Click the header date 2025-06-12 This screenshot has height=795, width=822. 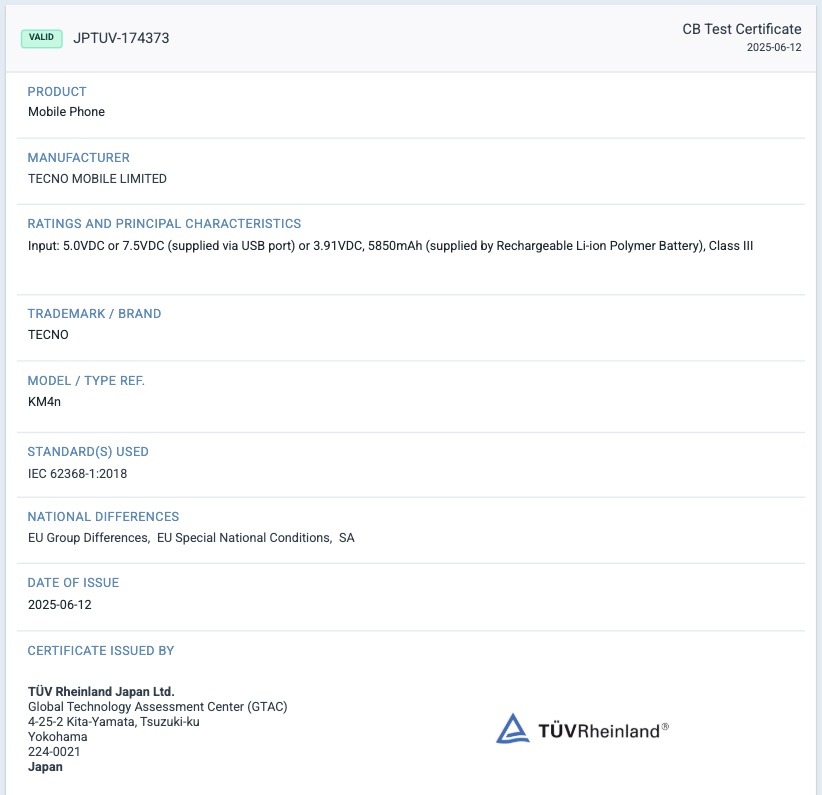tap(774, 47)
